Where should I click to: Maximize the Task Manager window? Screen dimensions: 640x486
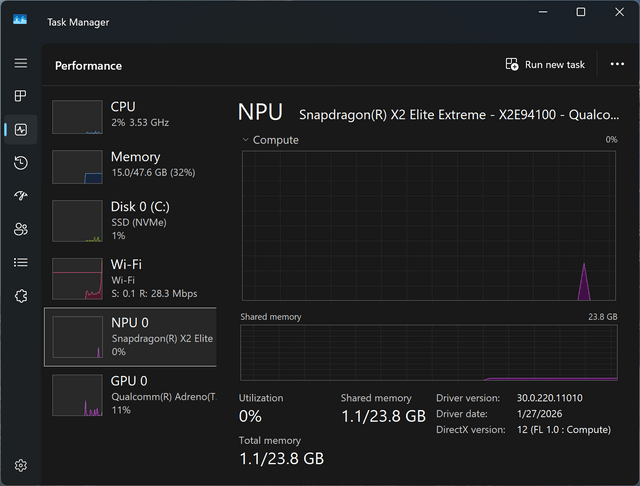581,12
